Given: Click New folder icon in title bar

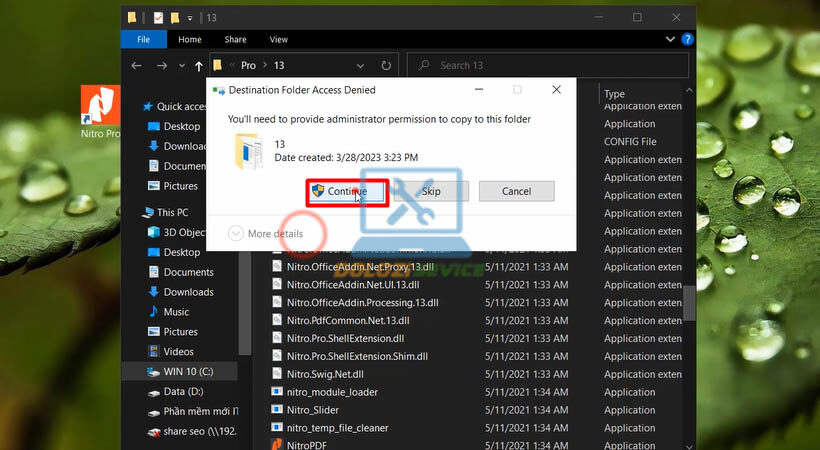Looking at the screenshot, I should coord(175,18).
